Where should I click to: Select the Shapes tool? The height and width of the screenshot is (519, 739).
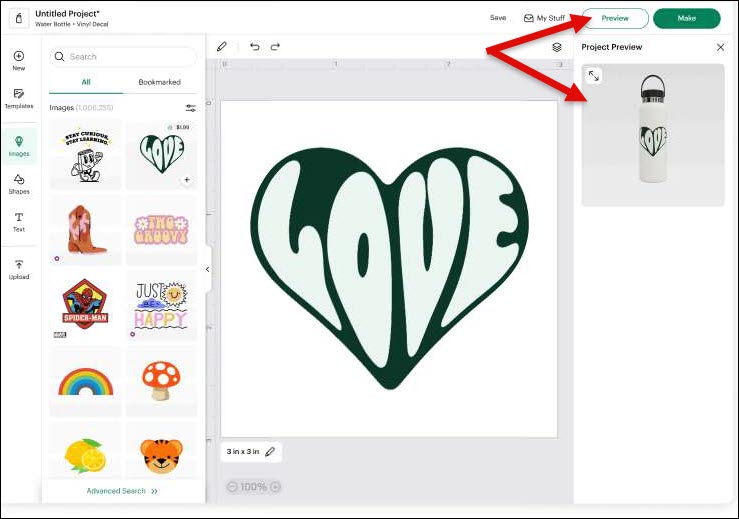pos(18,183)
